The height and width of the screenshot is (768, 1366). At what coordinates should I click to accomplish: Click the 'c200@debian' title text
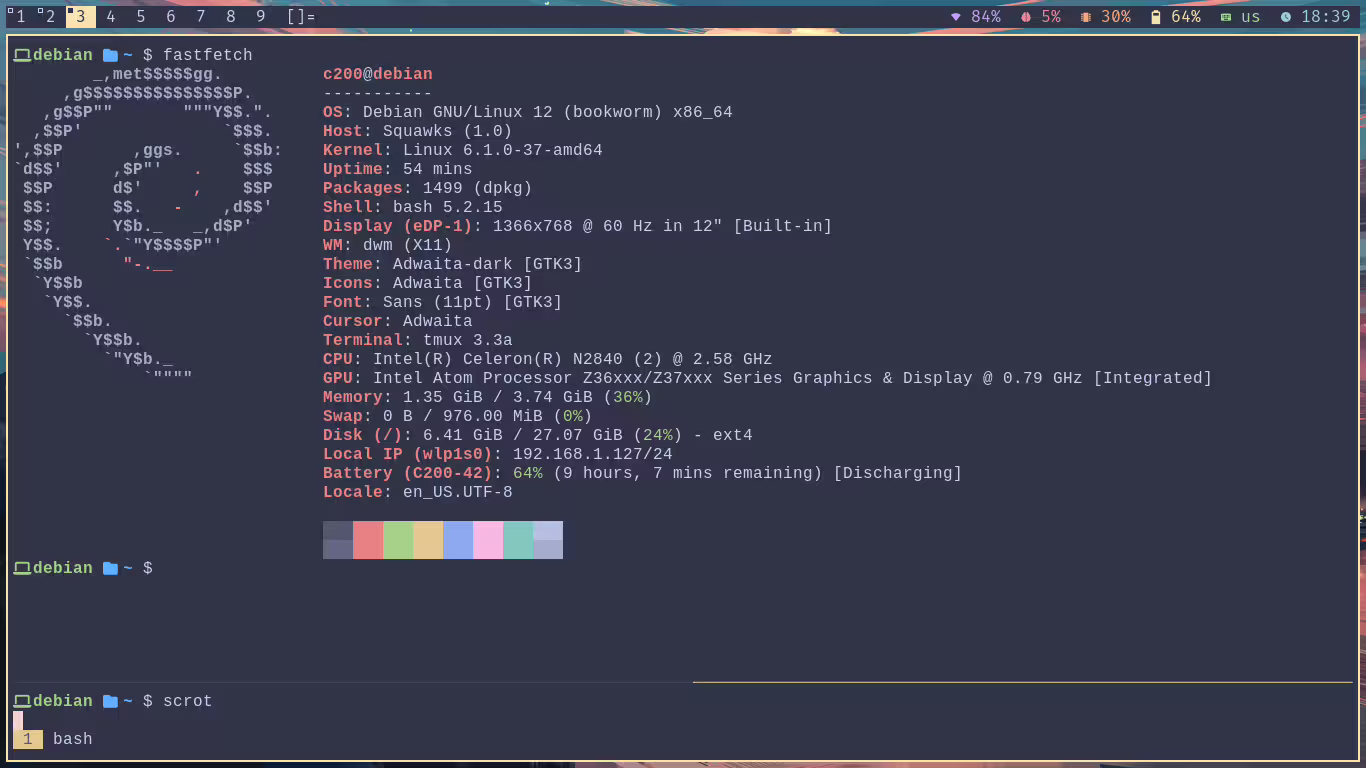coord(377,74)
